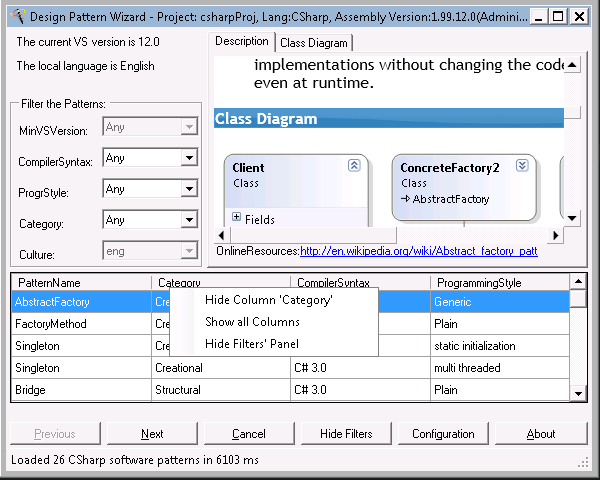
Task: Click the Design Pattern Wizard title bar icon
Action: tap(18, 16)
